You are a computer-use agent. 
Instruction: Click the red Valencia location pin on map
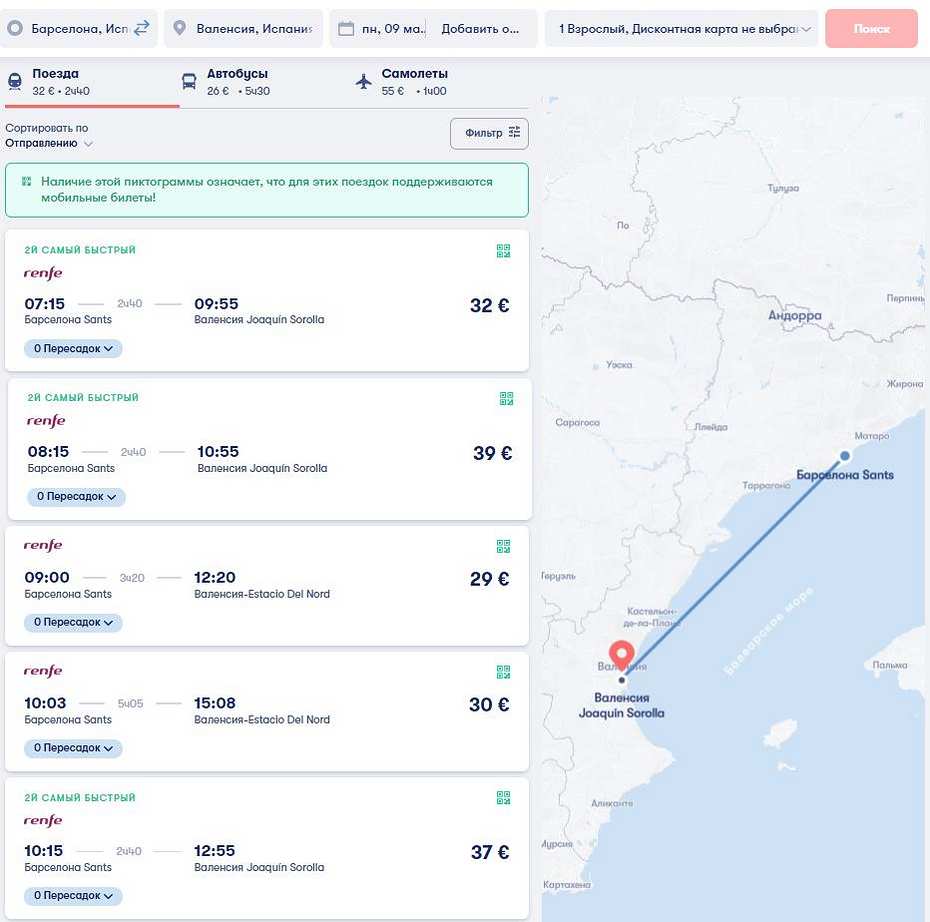622,655
